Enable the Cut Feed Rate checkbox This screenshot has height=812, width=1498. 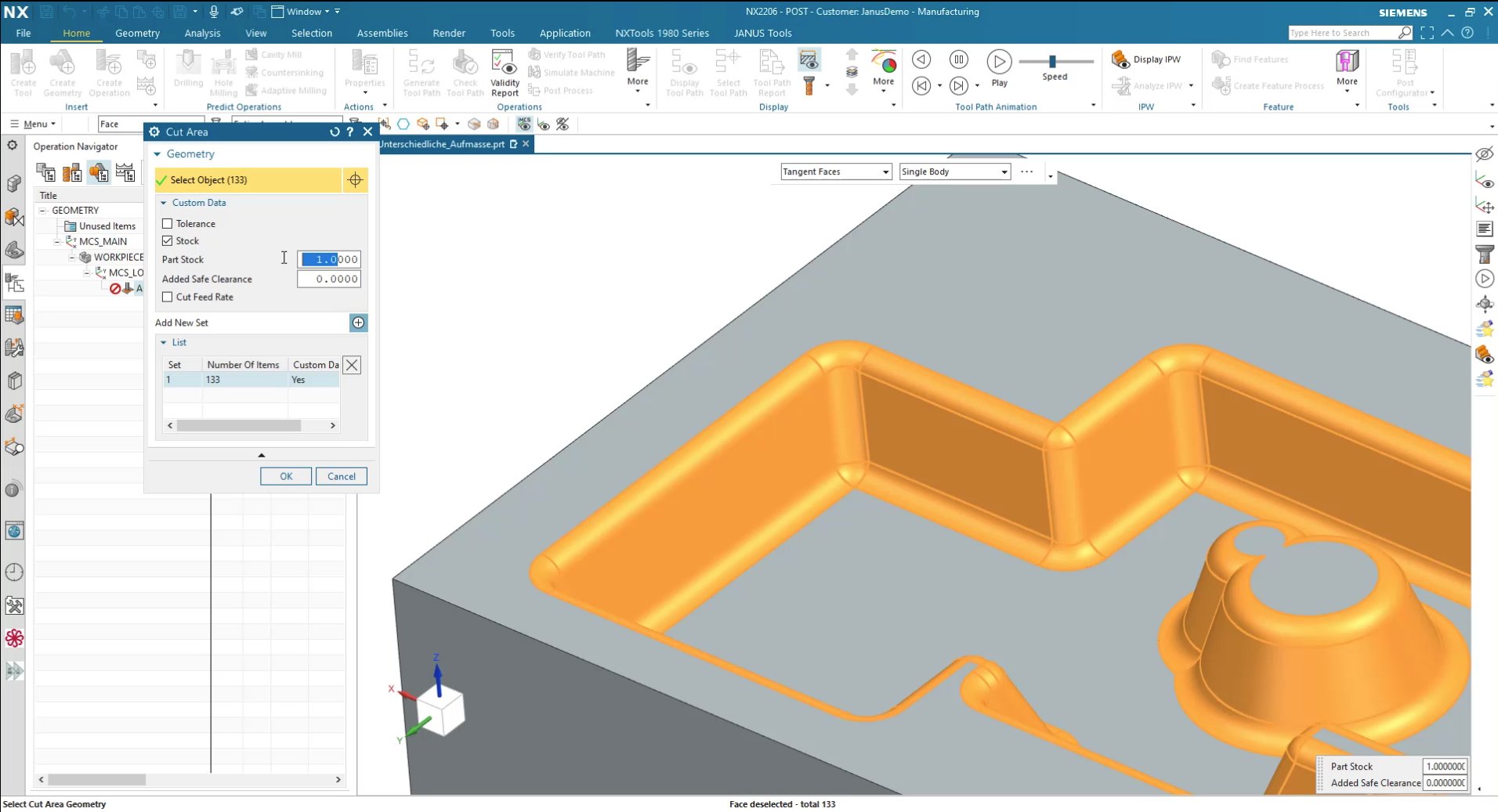167,297
